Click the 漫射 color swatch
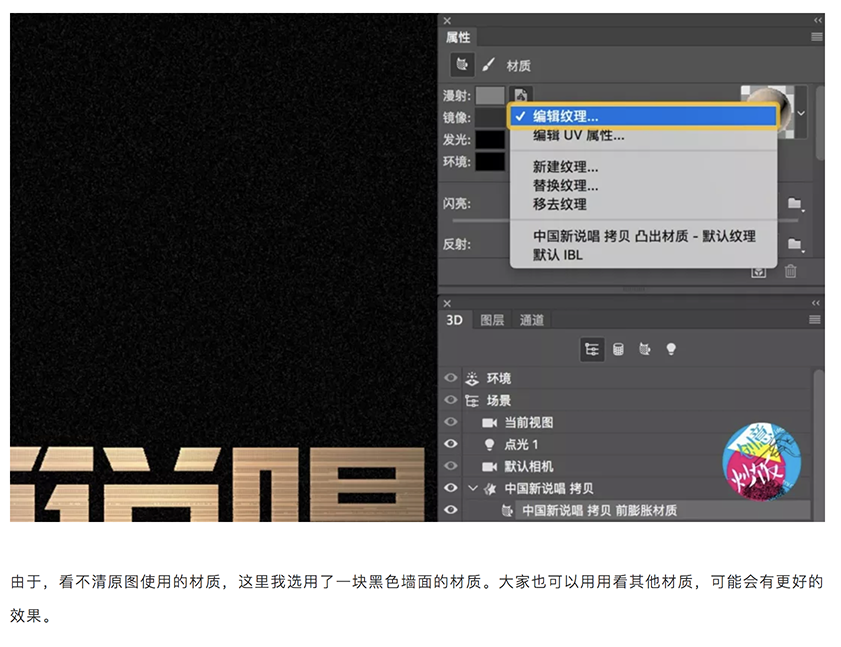The width and height of the screenshot is (841, 647). 490,95
